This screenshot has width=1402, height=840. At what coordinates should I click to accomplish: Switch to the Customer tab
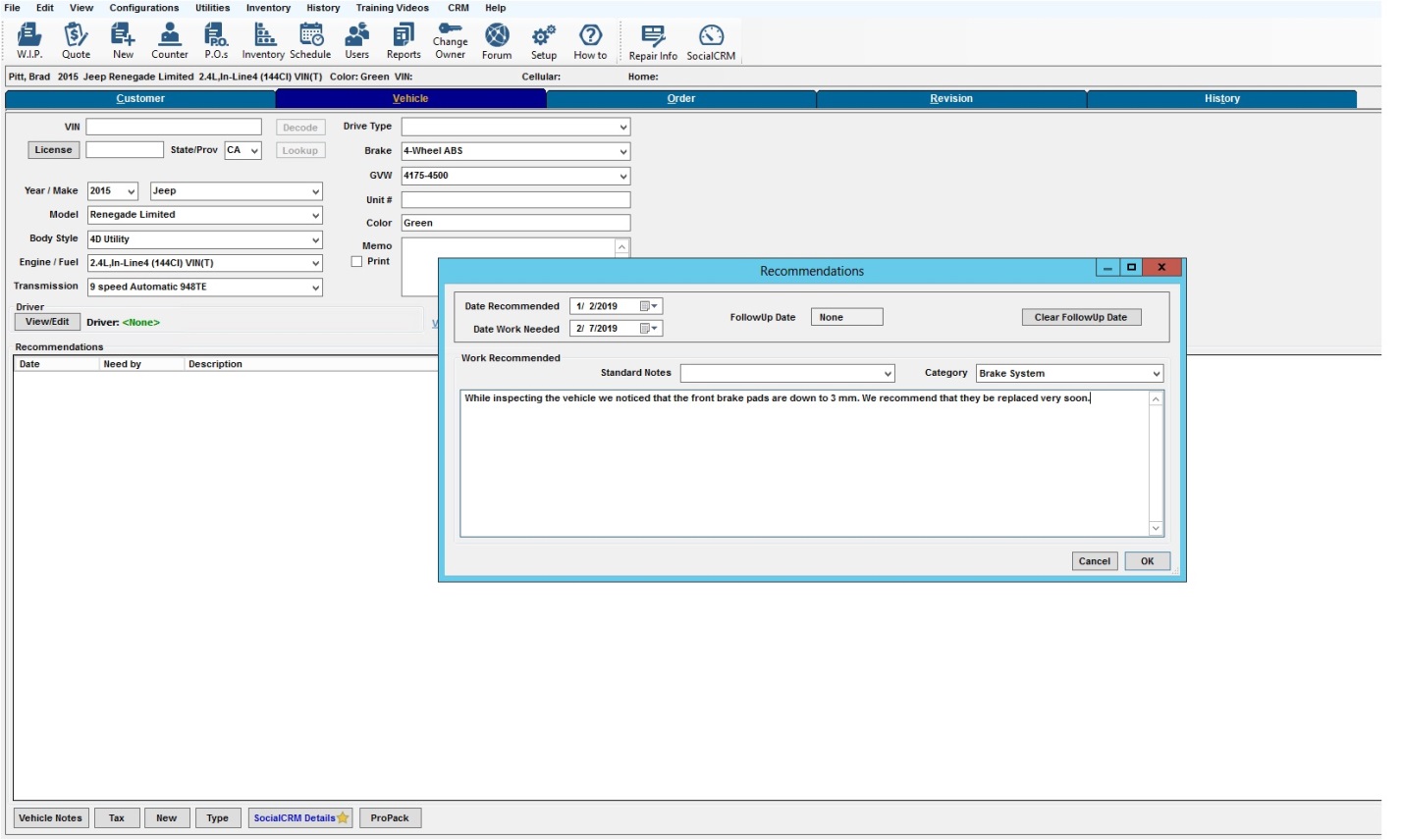140,99
